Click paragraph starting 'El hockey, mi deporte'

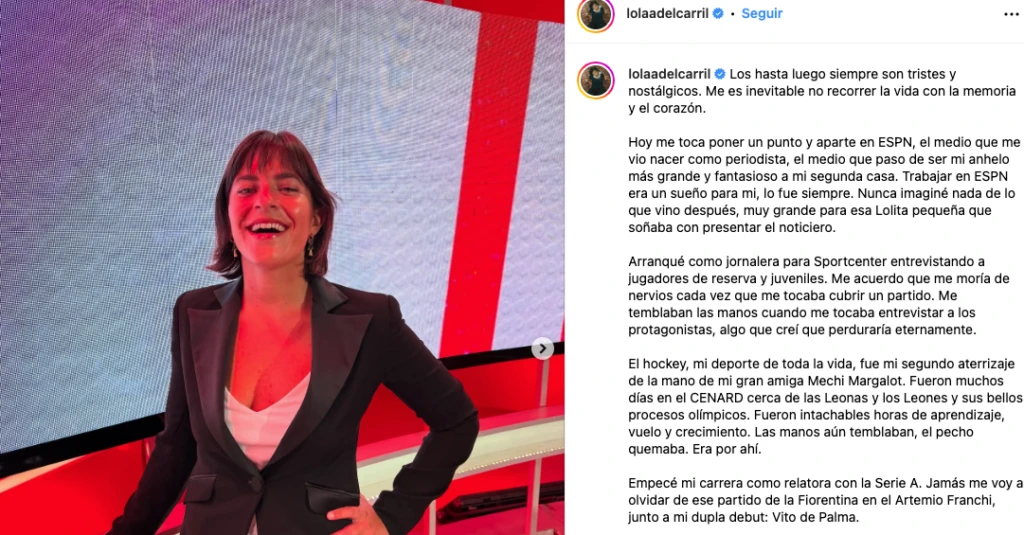(825, 406)
